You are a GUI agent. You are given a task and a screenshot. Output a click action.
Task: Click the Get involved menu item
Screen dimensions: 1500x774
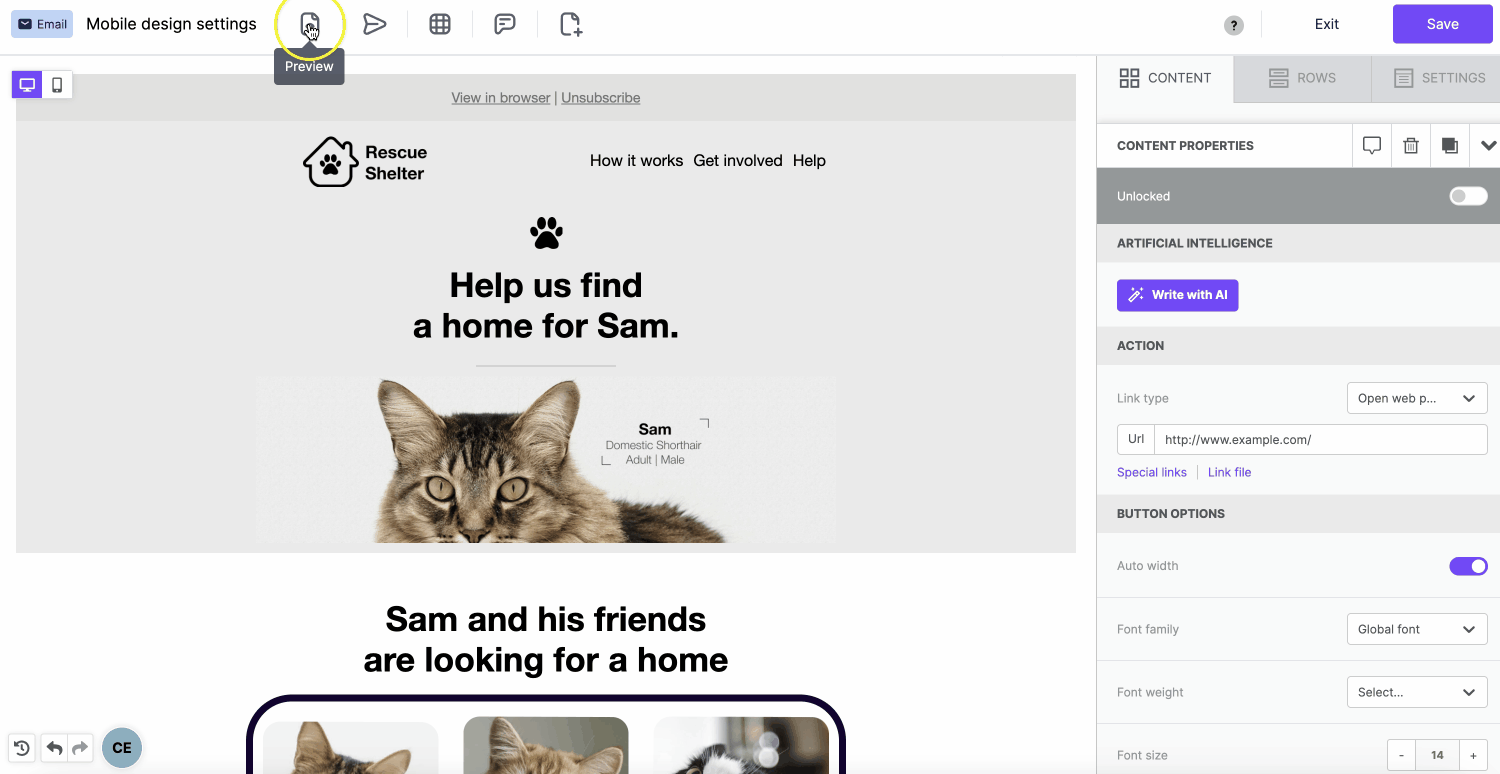(738, 161)
